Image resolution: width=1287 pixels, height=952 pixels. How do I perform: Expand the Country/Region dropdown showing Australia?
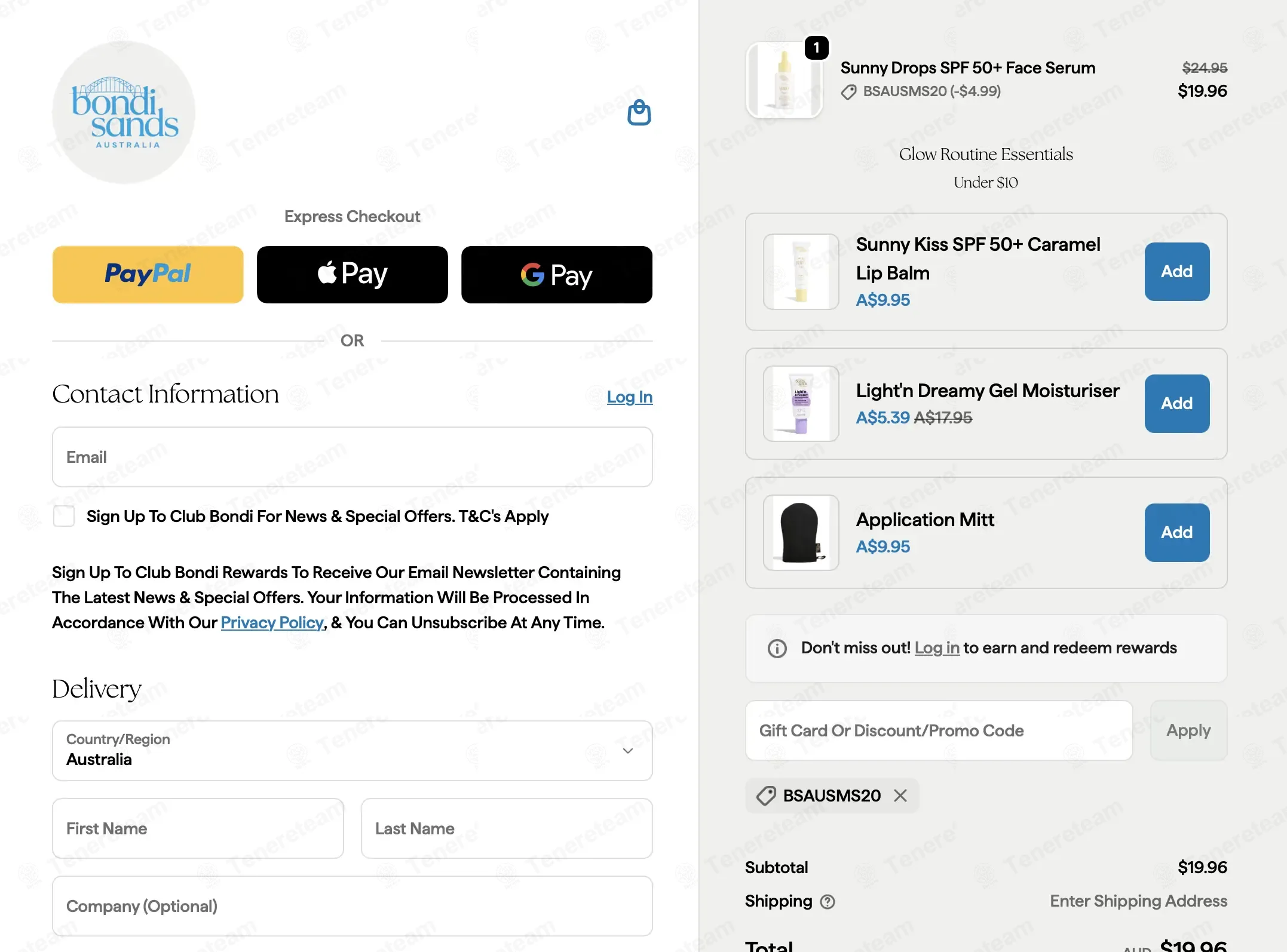tap(352, 751)
